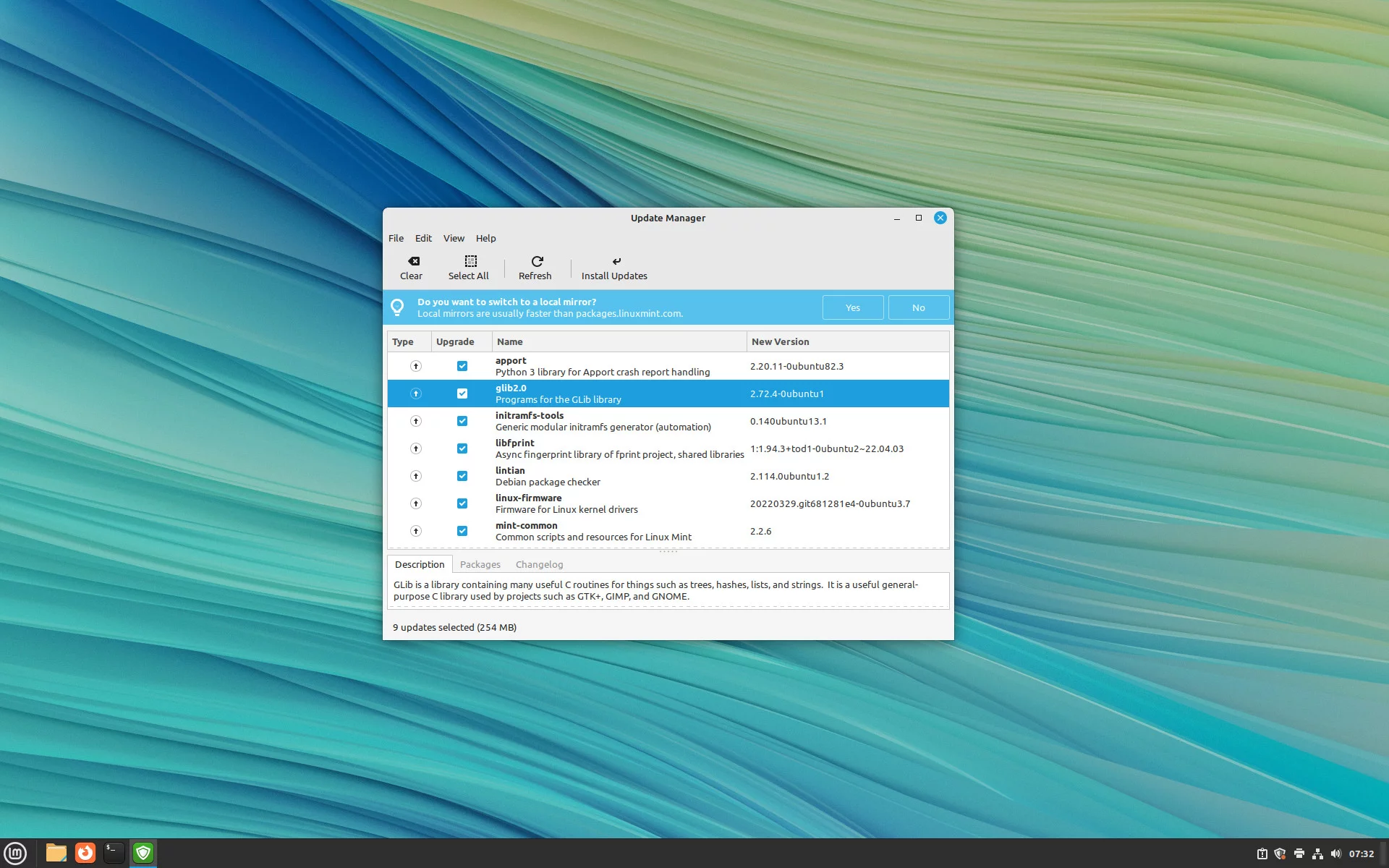This screenshot has height=868, width=1389.
Task: Click the Install Updates icon
Action: [616, 261]
